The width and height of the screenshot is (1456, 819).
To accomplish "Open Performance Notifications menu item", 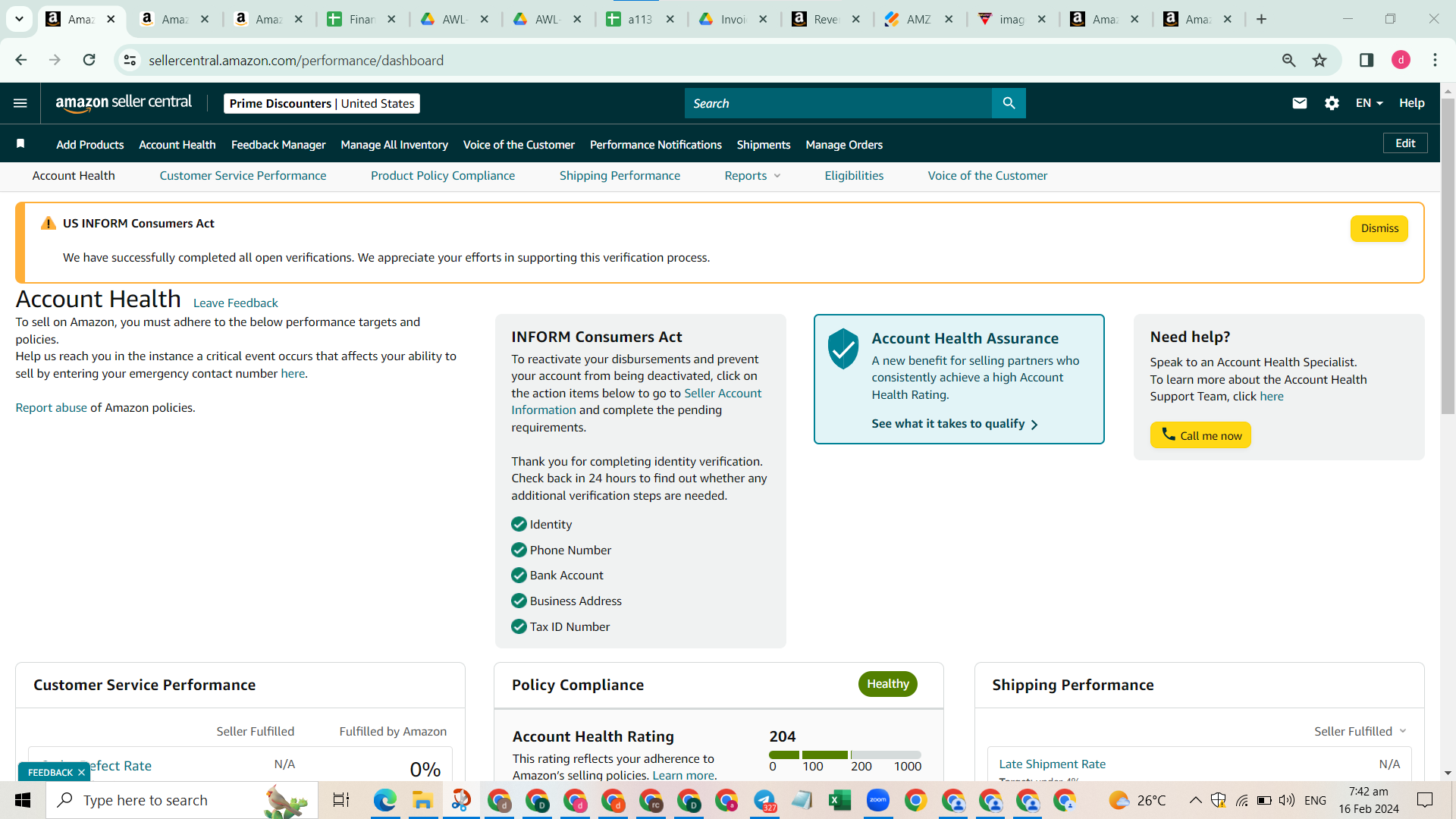I will [x=656, y=145].
